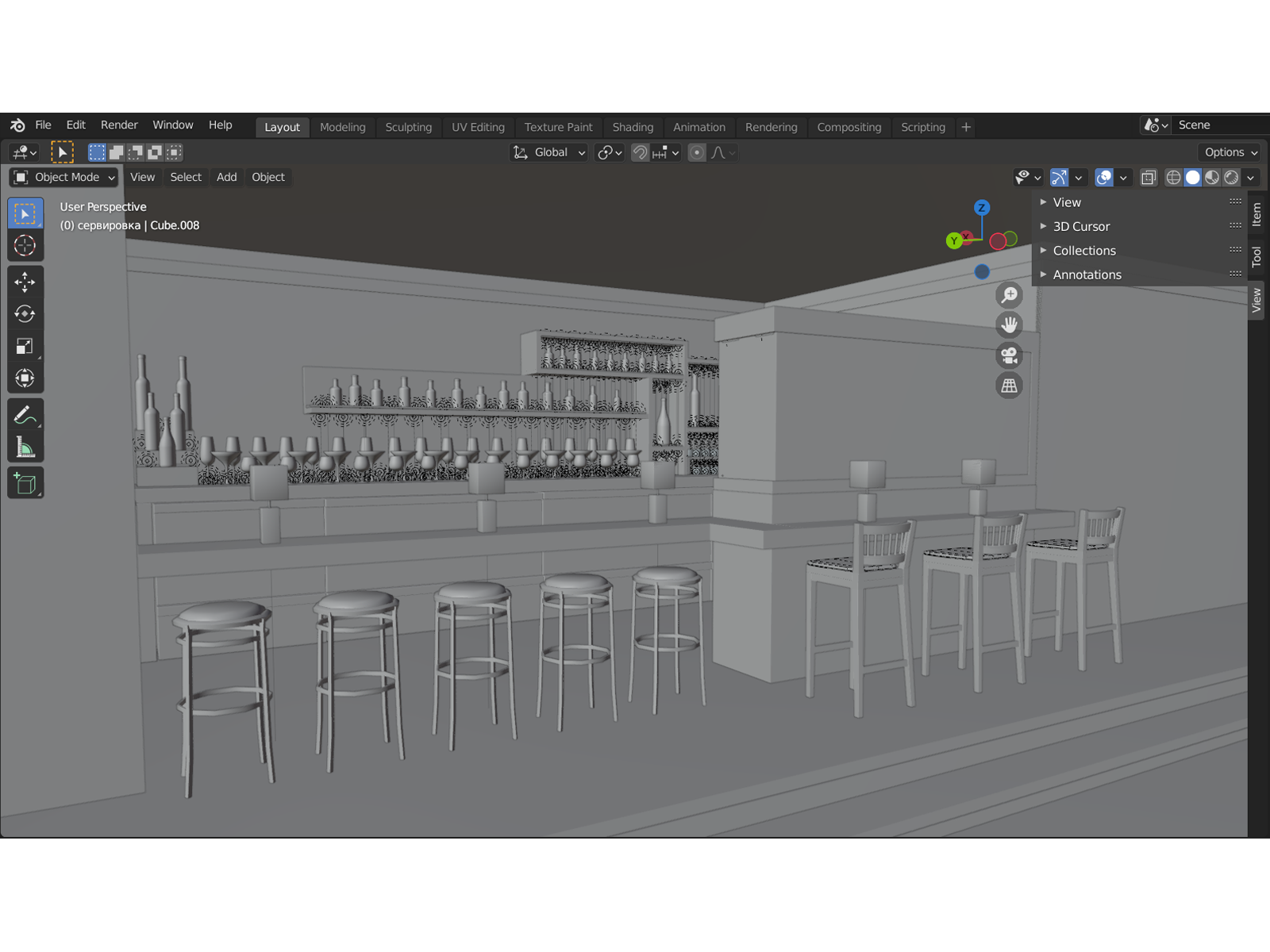Select the Measure tool
Image resolution: width=1270 pixels, height=952 pixels.
click(x=25, y=444)
